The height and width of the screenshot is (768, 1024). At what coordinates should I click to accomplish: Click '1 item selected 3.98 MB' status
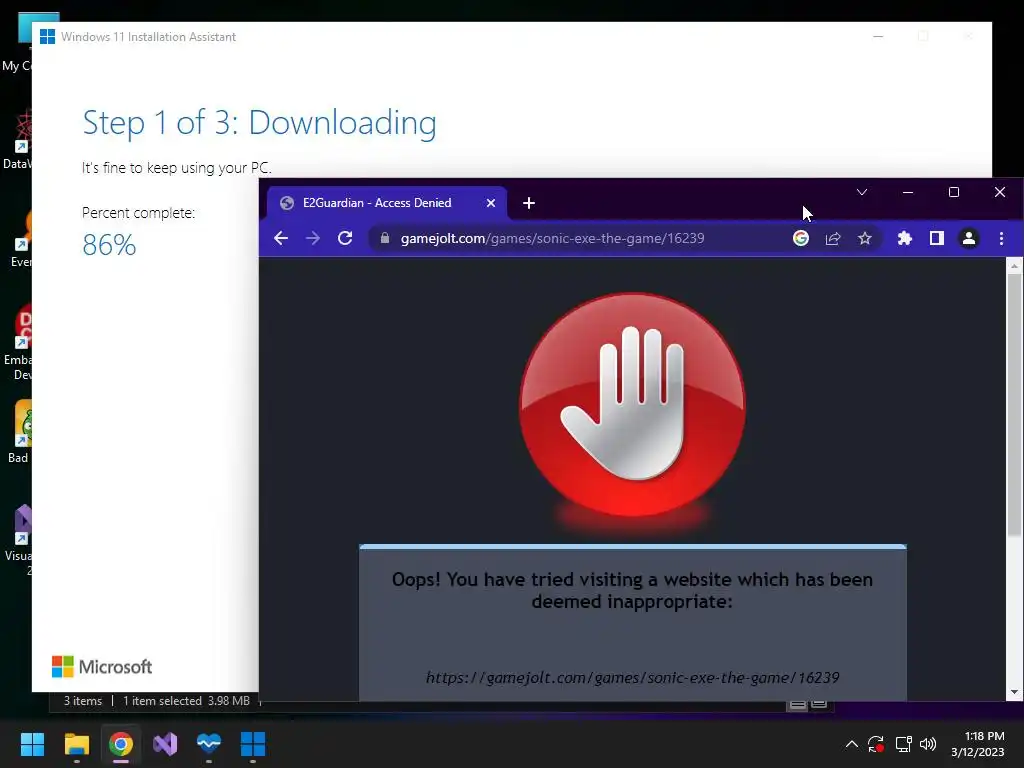click(x=186, y=701)
